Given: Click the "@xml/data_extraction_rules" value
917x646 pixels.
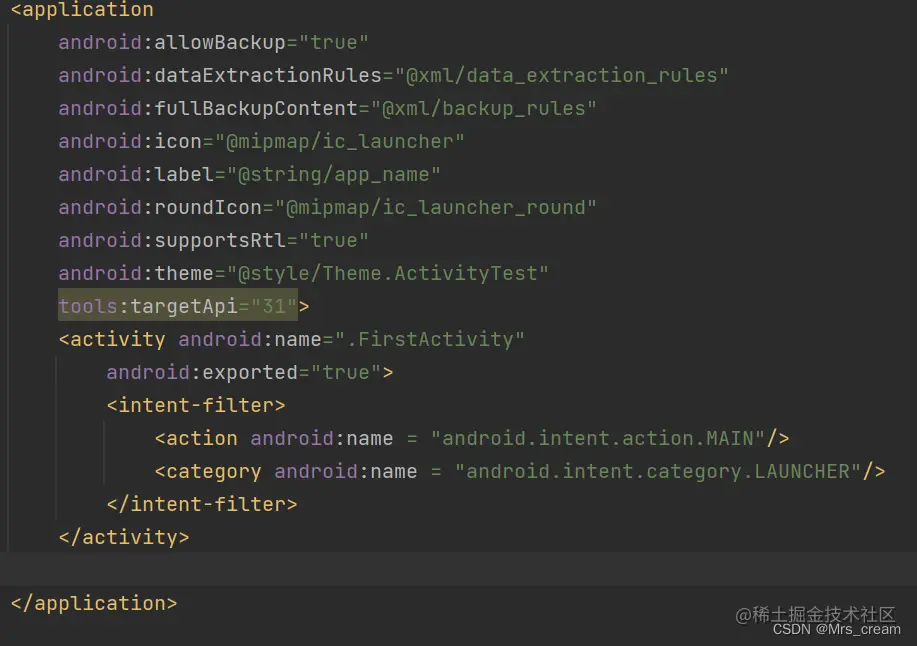Looking at the screenshot, I should 561,75.
